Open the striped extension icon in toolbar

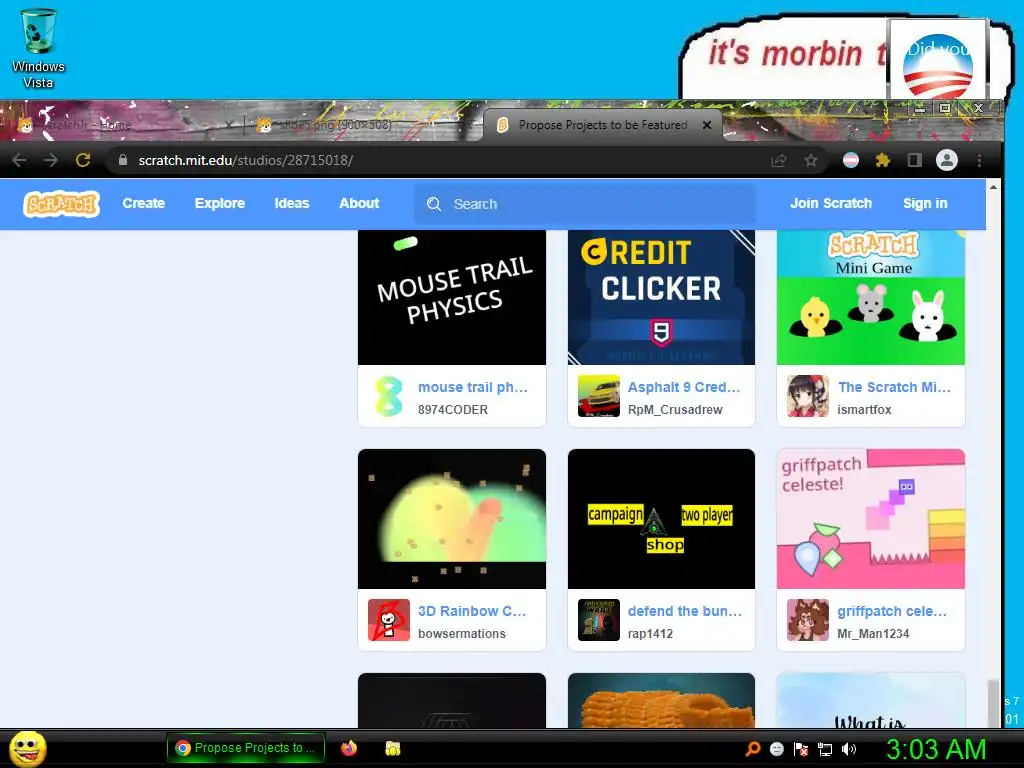click(850, 160)
